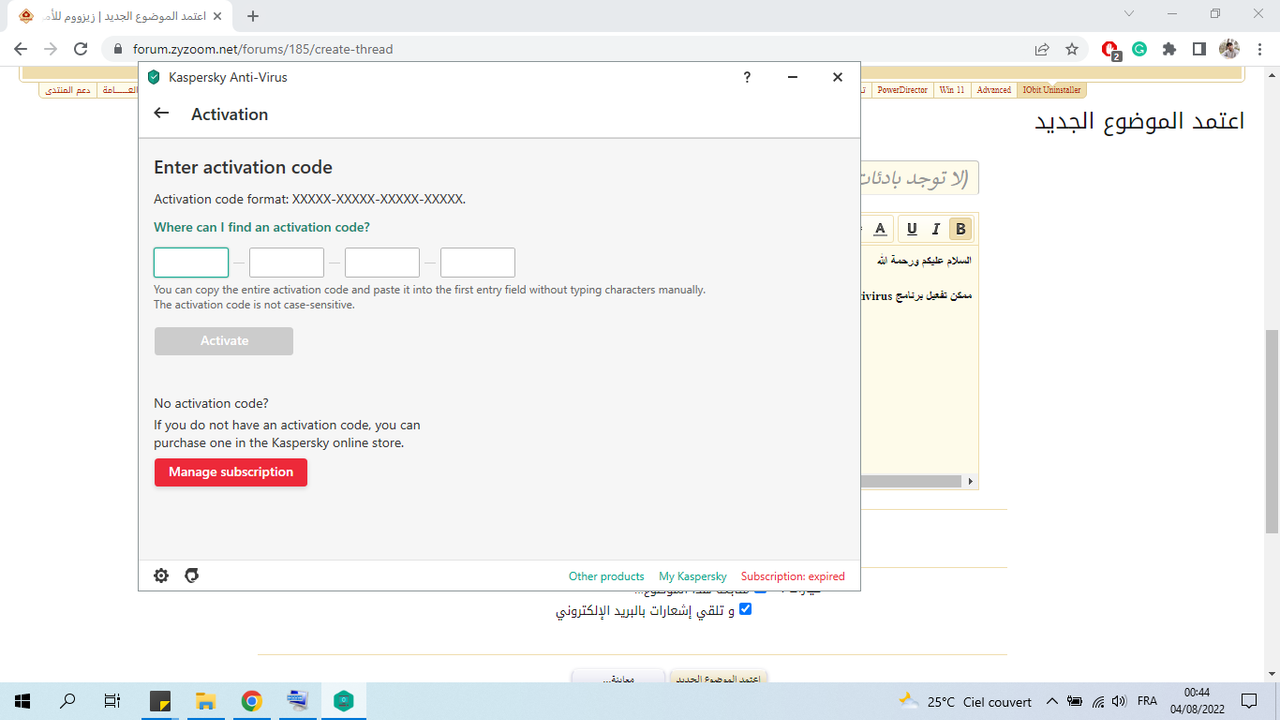Open Kaspersky support headset icon

[x=192, y=575]
